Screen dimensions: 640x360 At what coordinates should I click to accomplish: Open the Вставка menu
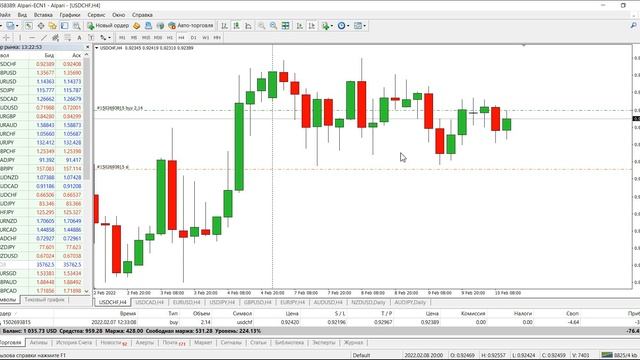(43, 15)
